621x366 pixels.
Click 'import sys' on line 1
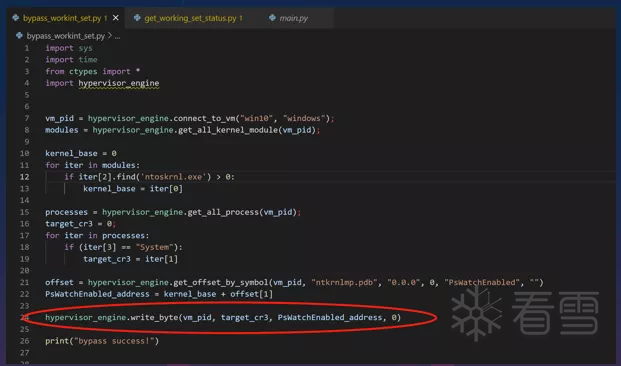tap(69, 48)
